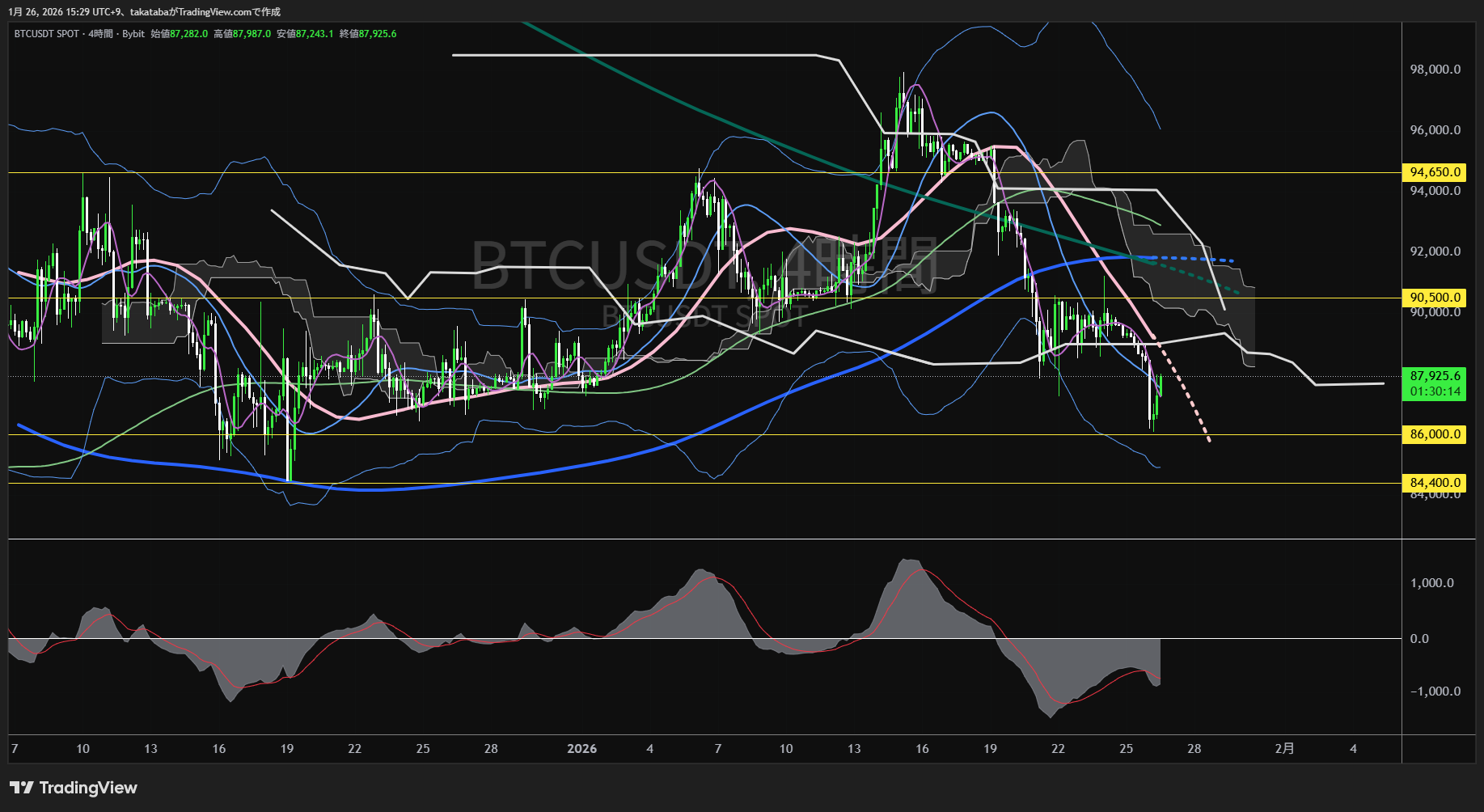Viewport: 1484px width, 812px height.
Task: Click the yellow 84,400.0 price label
Action: click(x=1435, y=483)
